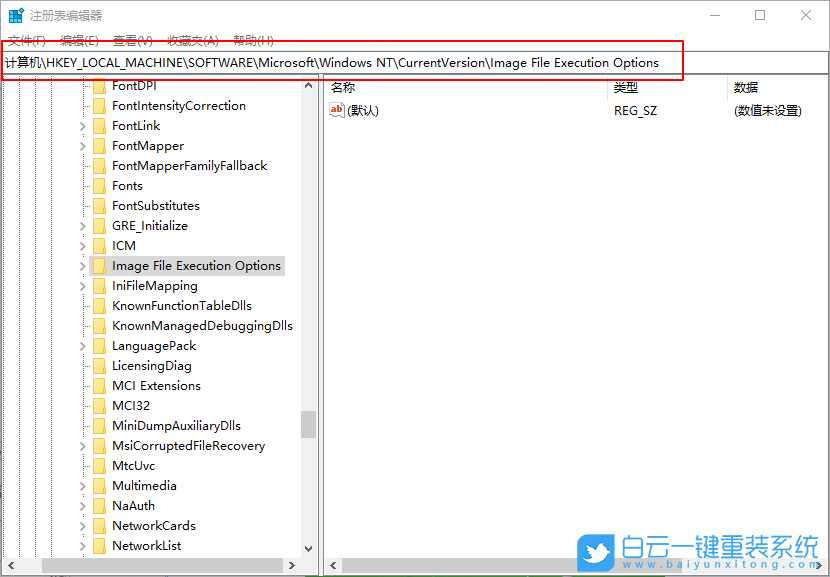This screenshot has height=577, width=830.
Task: Expand the GRE_Initialize key
Action: (82, 225)
